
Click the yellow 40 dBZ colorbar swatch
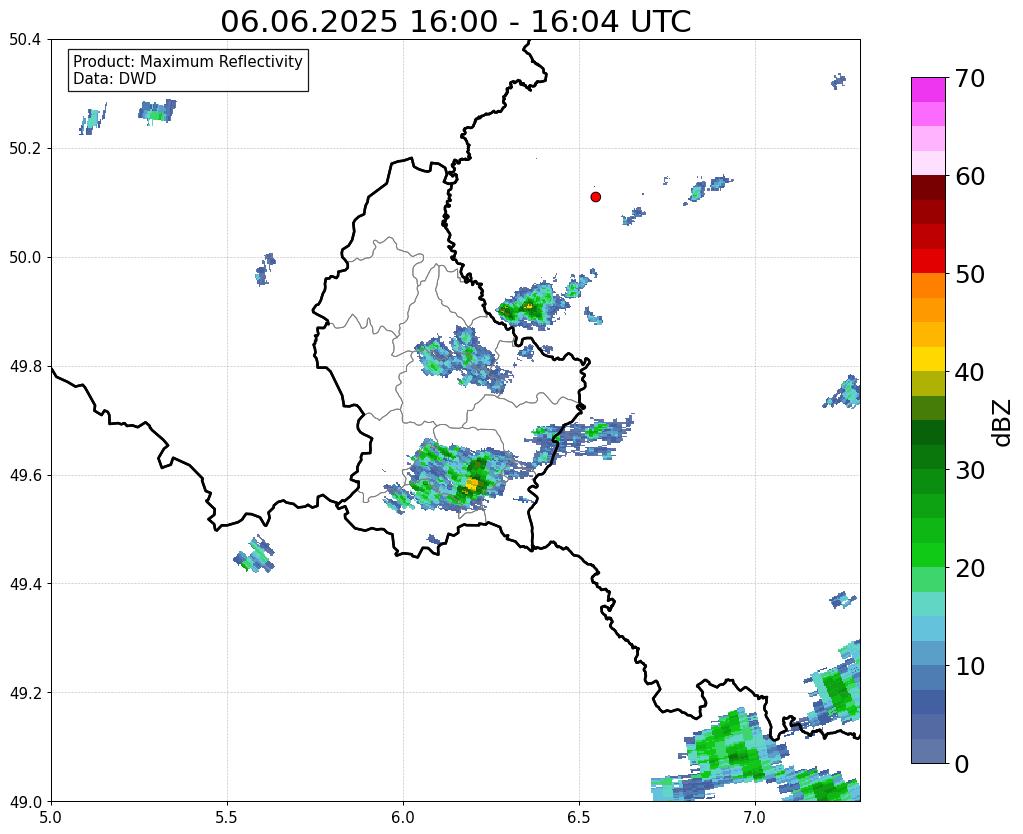click(928, 359)
